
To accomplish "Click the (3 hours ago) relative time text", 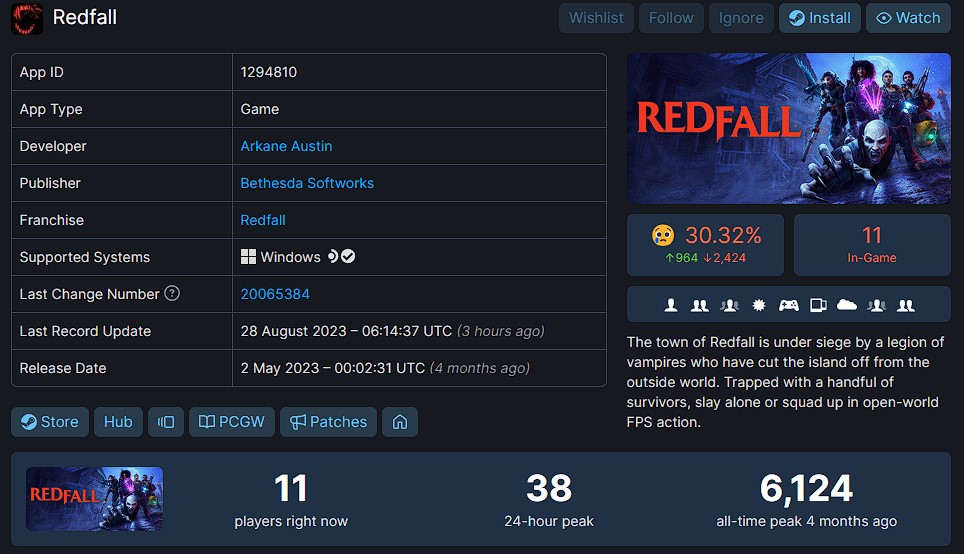I will click(x=500, y=331).
